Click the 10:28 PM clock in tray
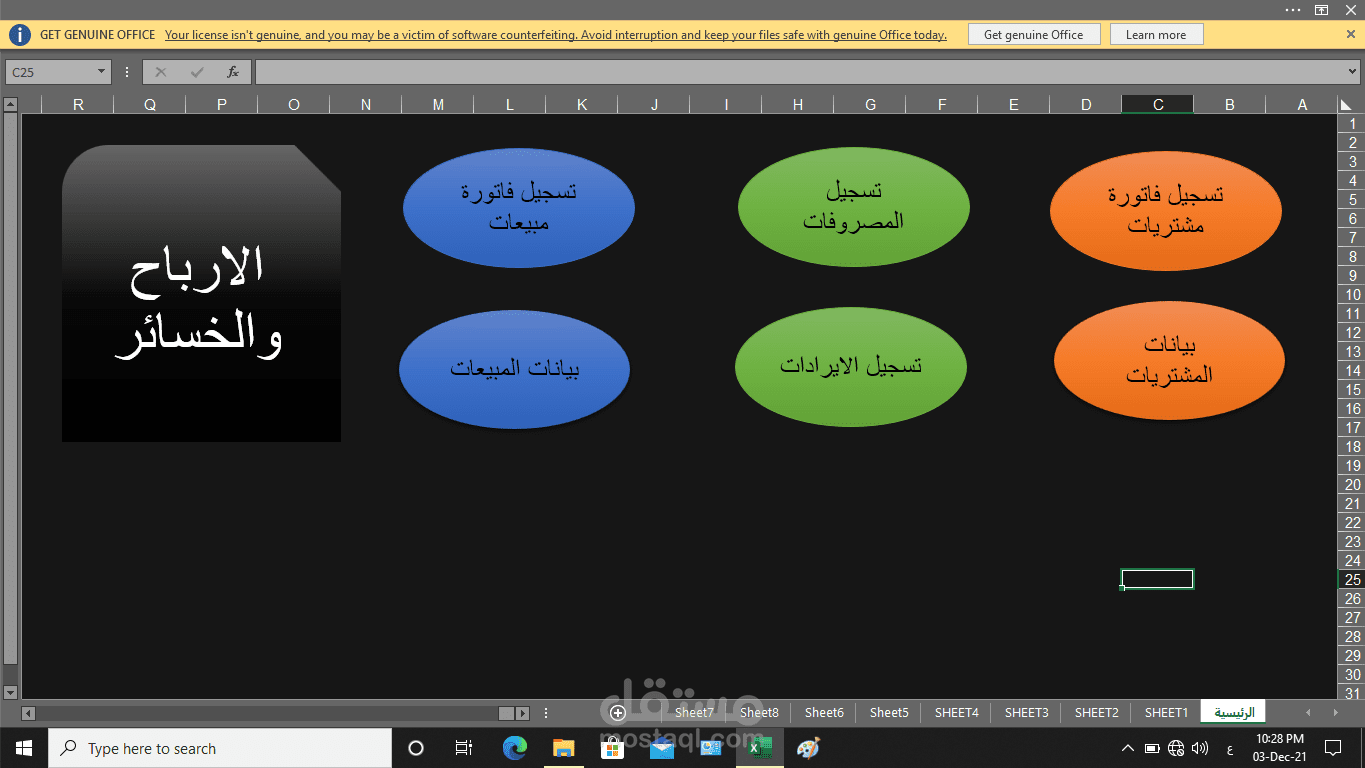 [x=1280, y=739]
